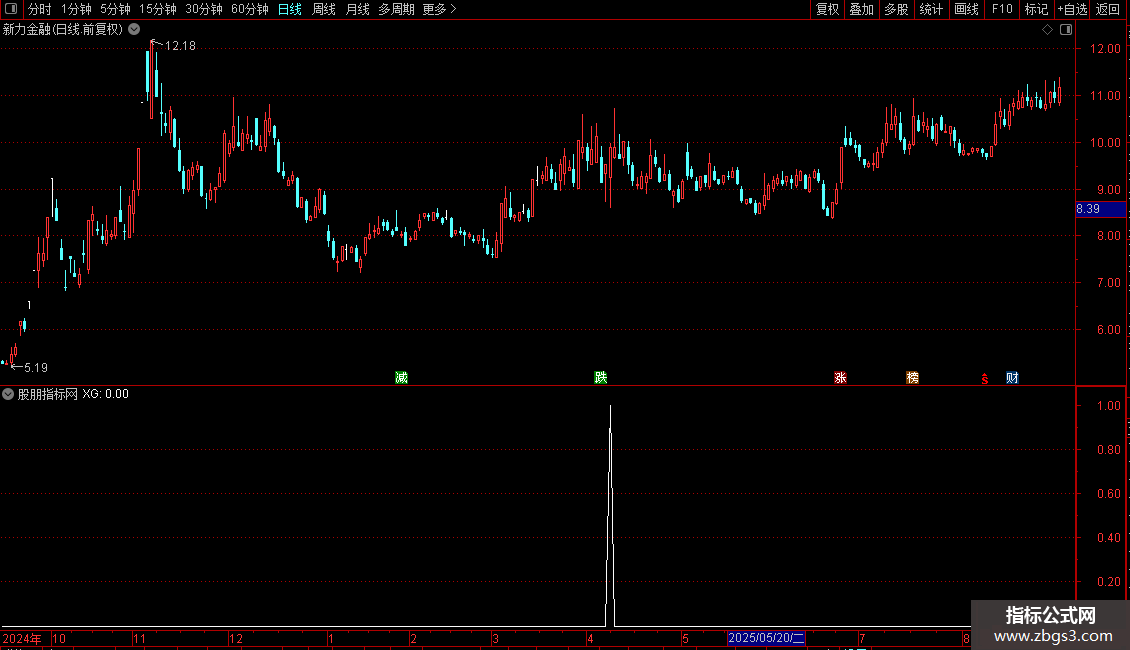The width and height of the screenshot is (1130, 650).
Task: Add stock with +自选 button
Action: [x=1072, y=9]
